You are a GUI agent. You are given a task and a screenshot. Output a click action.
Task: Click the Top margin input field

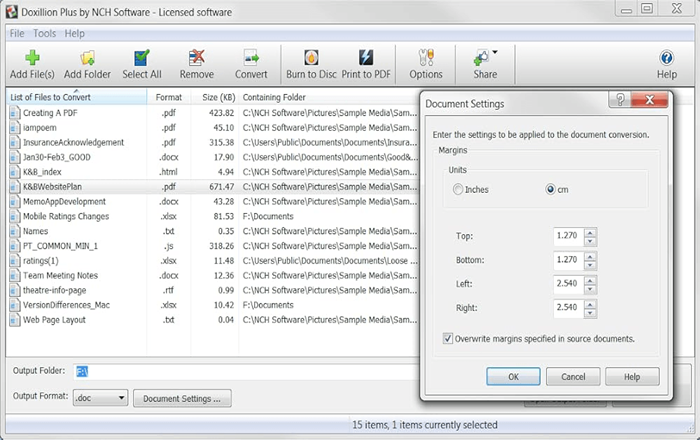click(x=569, y=236)
